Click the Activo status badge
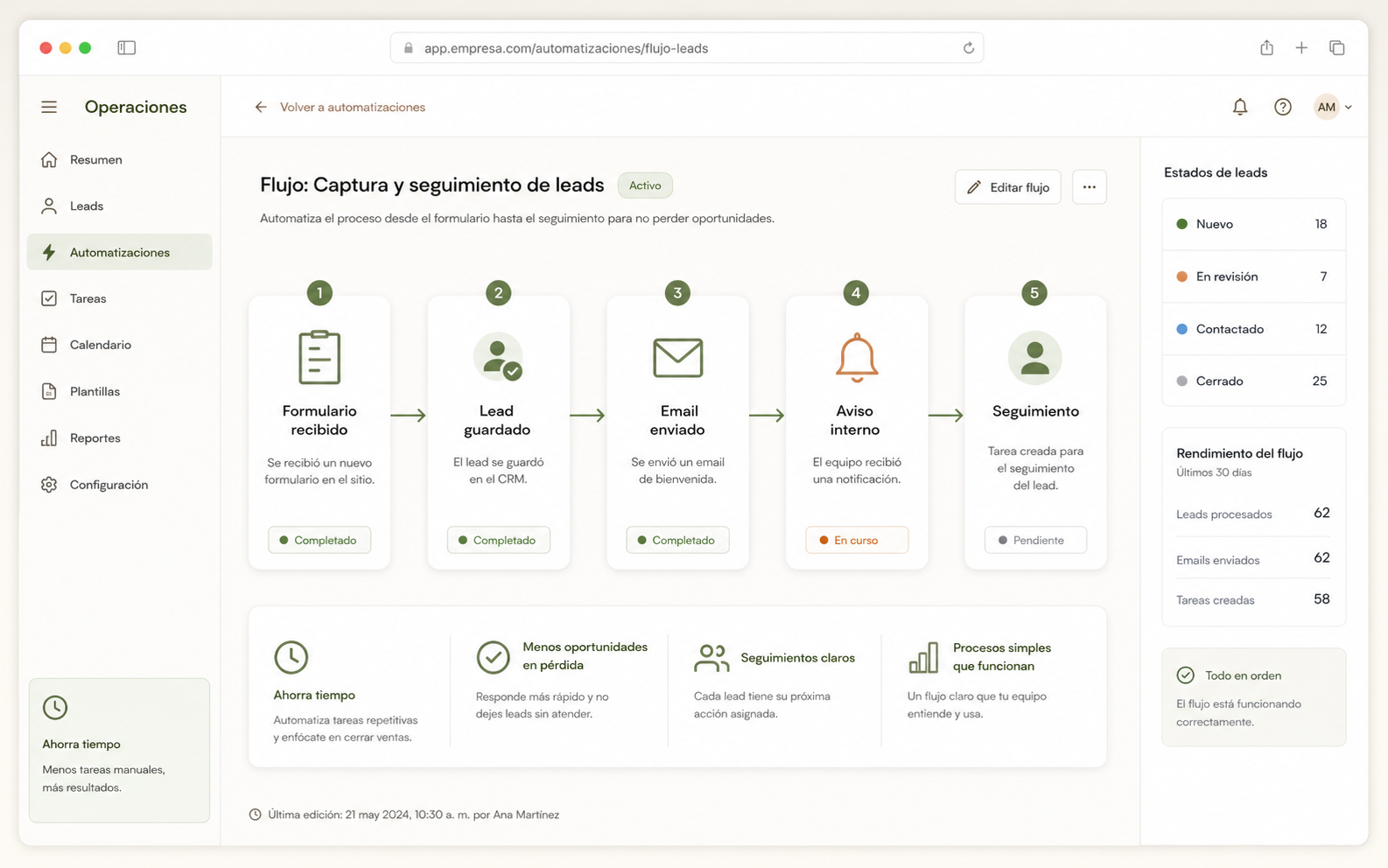The height and width of the screenshot is (868, 1388). coord(645,185)
